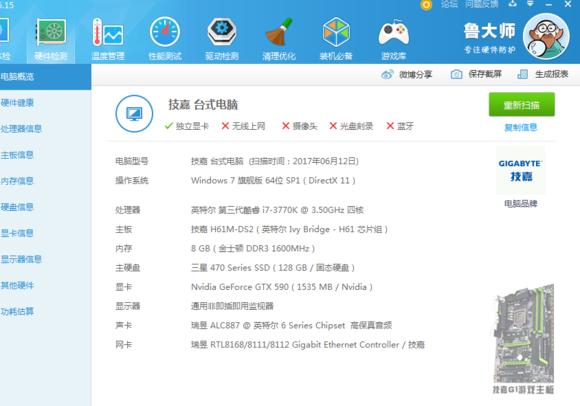Click the i7-3770K processor text
This screenshot has width=580, height=406.
click(x=277, y=210)
